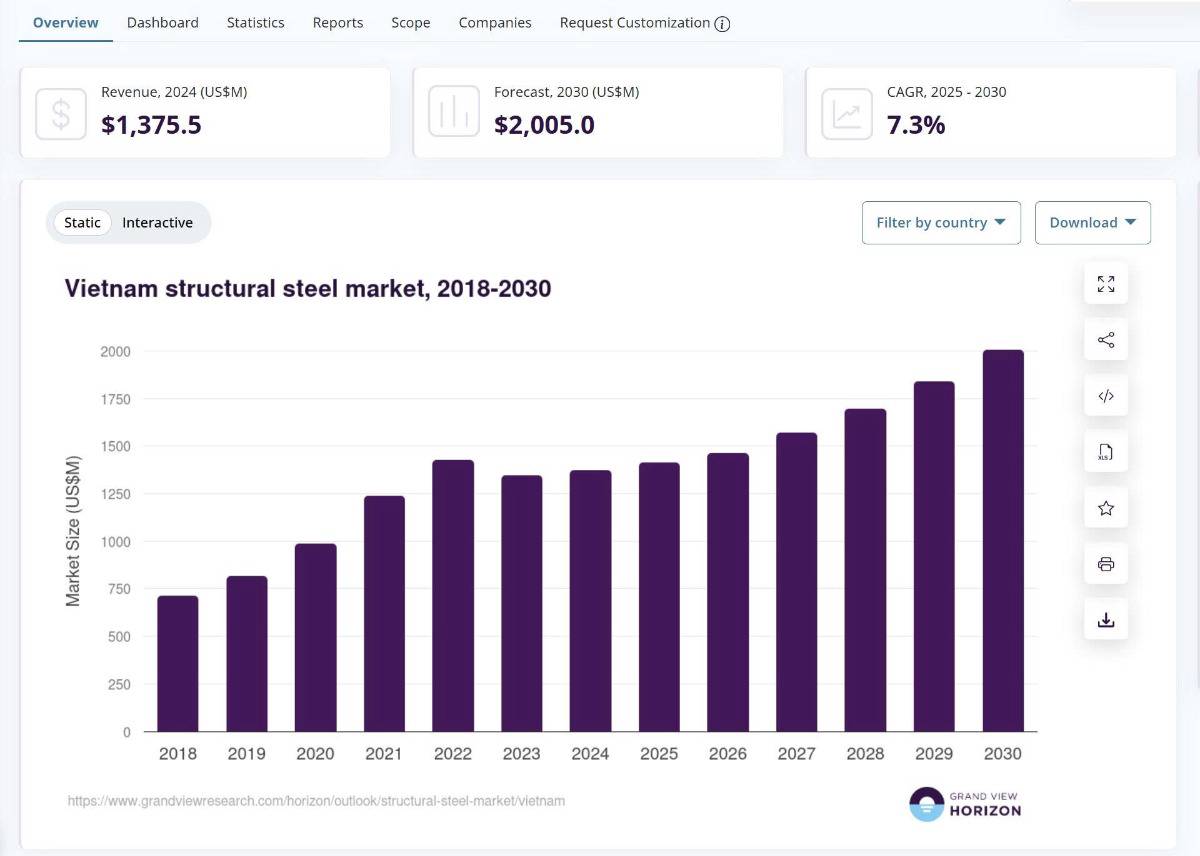
Task: Click the Grand View Horizon logo
Action: [x=965, y=803]
